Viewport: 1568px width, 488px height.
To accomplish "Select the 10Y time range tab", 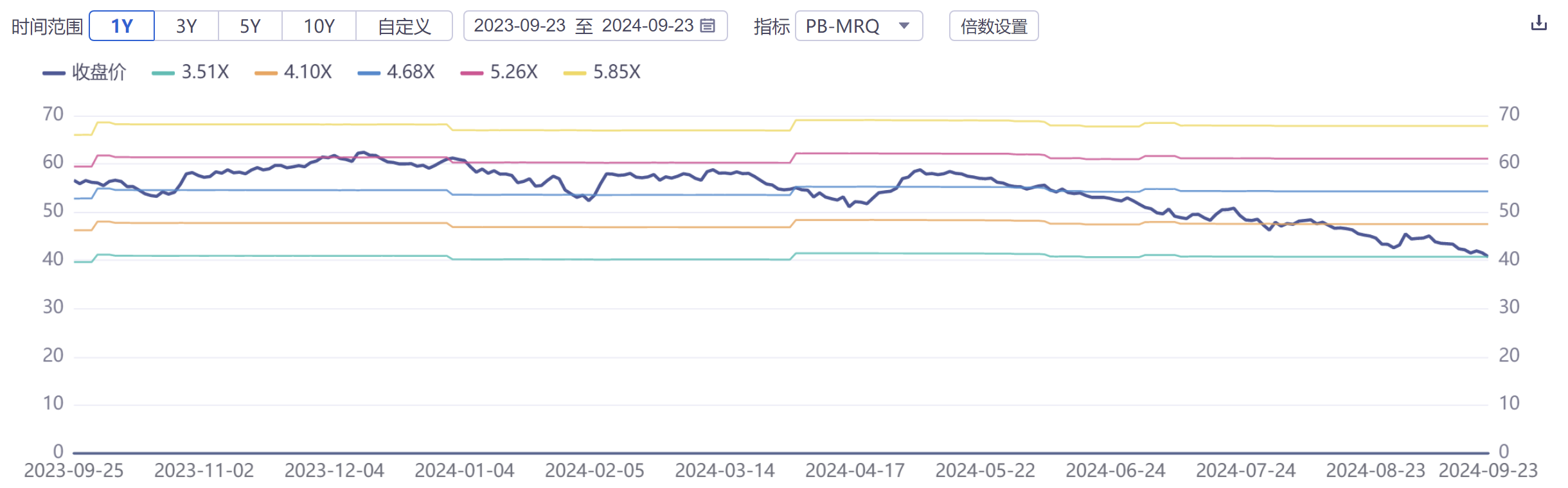I will point(319,26).
